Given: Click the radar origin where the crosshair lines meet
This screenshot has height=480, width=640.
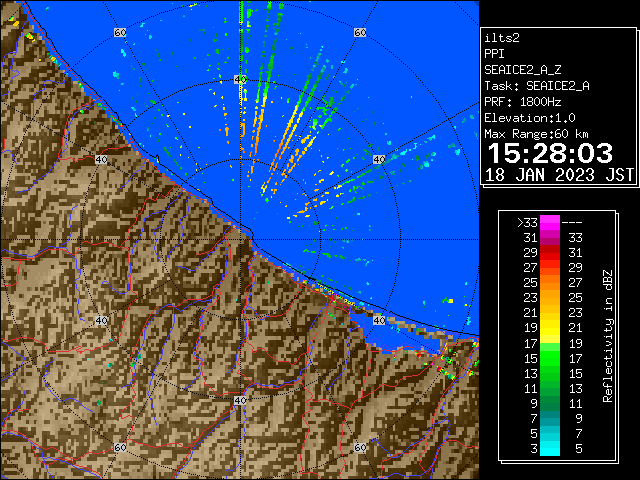Looking at the screenshot, I should tap(240, 240).
